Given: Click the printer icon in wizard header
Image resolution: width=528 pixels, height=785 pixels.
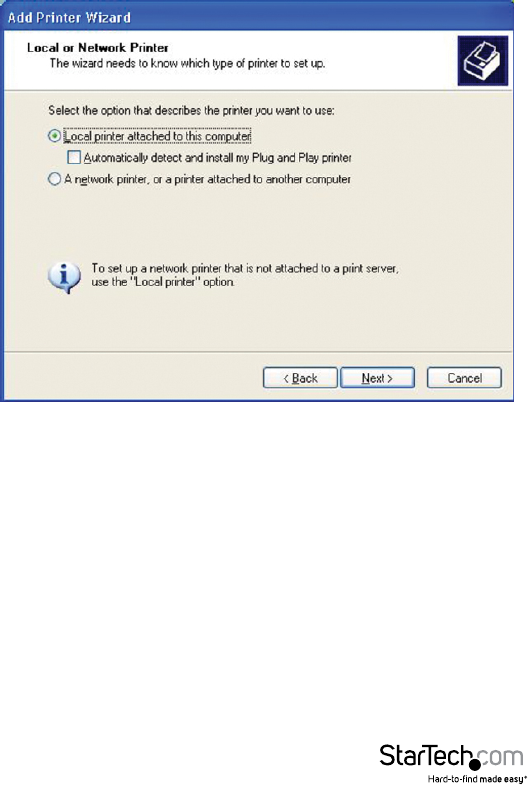Looking at the screenshot, I should [482, 61].
